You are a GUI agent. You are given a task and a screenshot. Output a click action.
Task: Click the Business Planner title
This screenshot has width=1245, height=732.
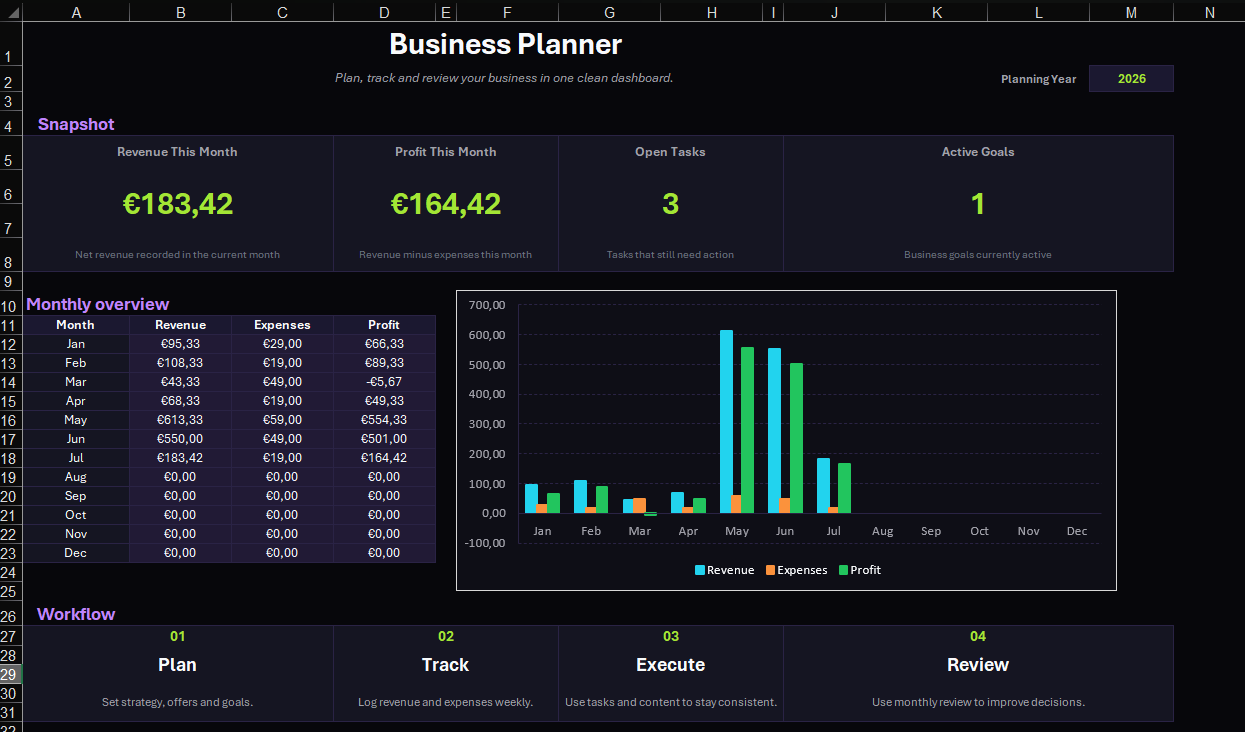click(x=505, y=44)
